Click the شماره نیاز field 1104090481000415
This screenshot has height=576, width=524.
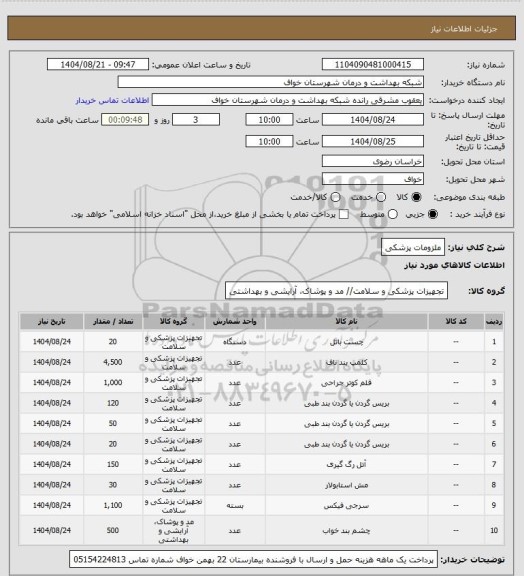pos(373,64)
